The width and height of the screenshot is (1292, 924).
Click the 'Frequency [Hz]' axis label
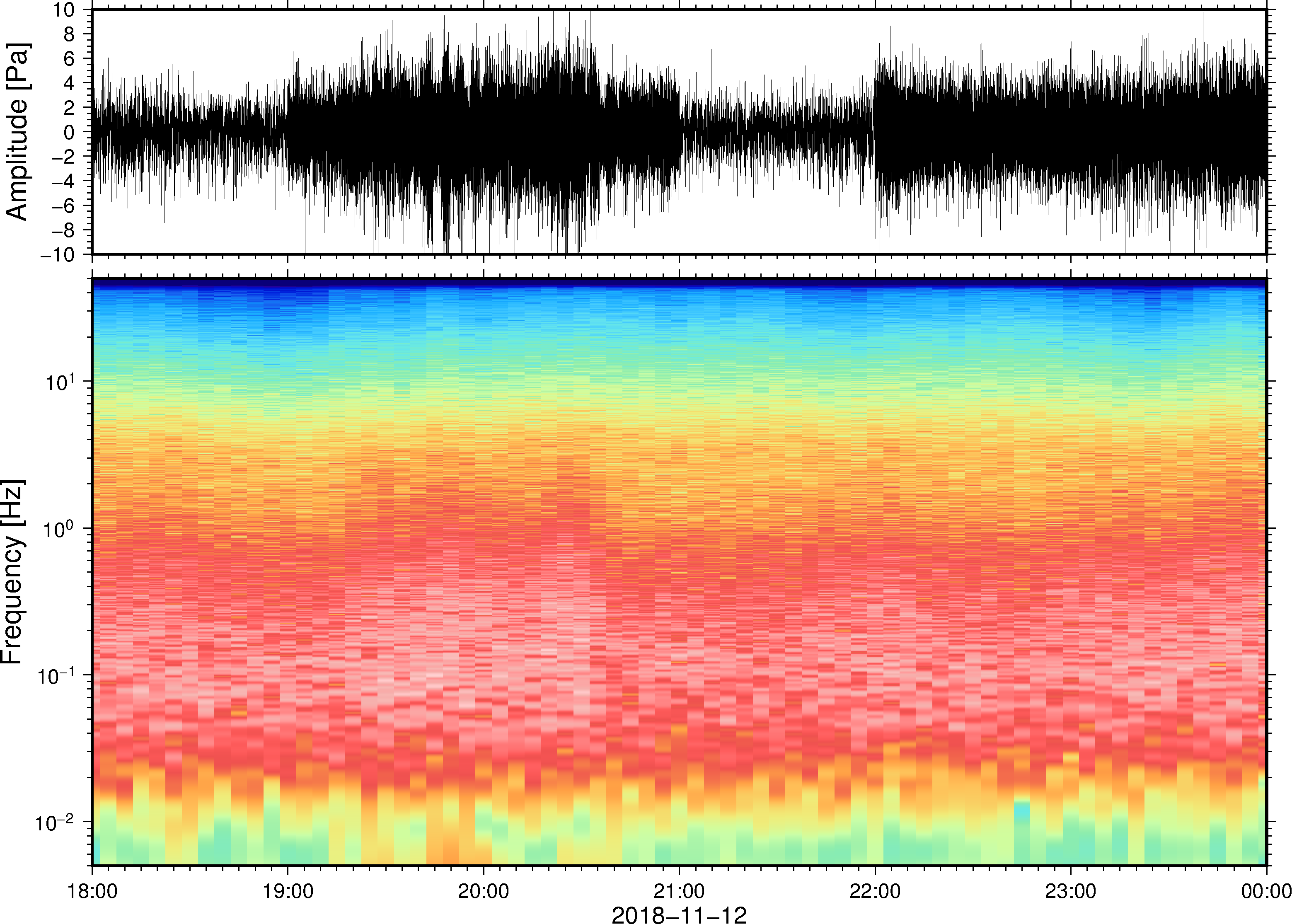pyautogui.click(x=12, y=572)
